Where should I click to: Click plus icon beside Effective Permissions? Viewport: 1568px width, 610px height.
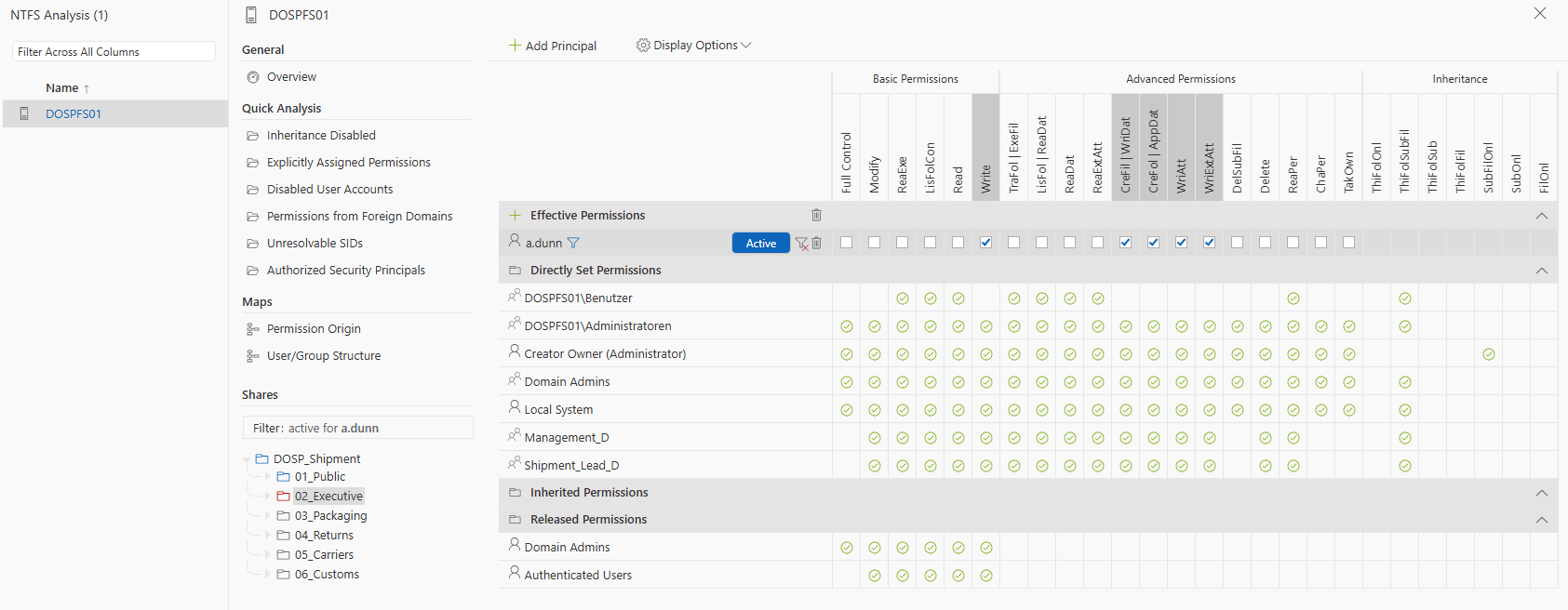click(x=515, y=215)
